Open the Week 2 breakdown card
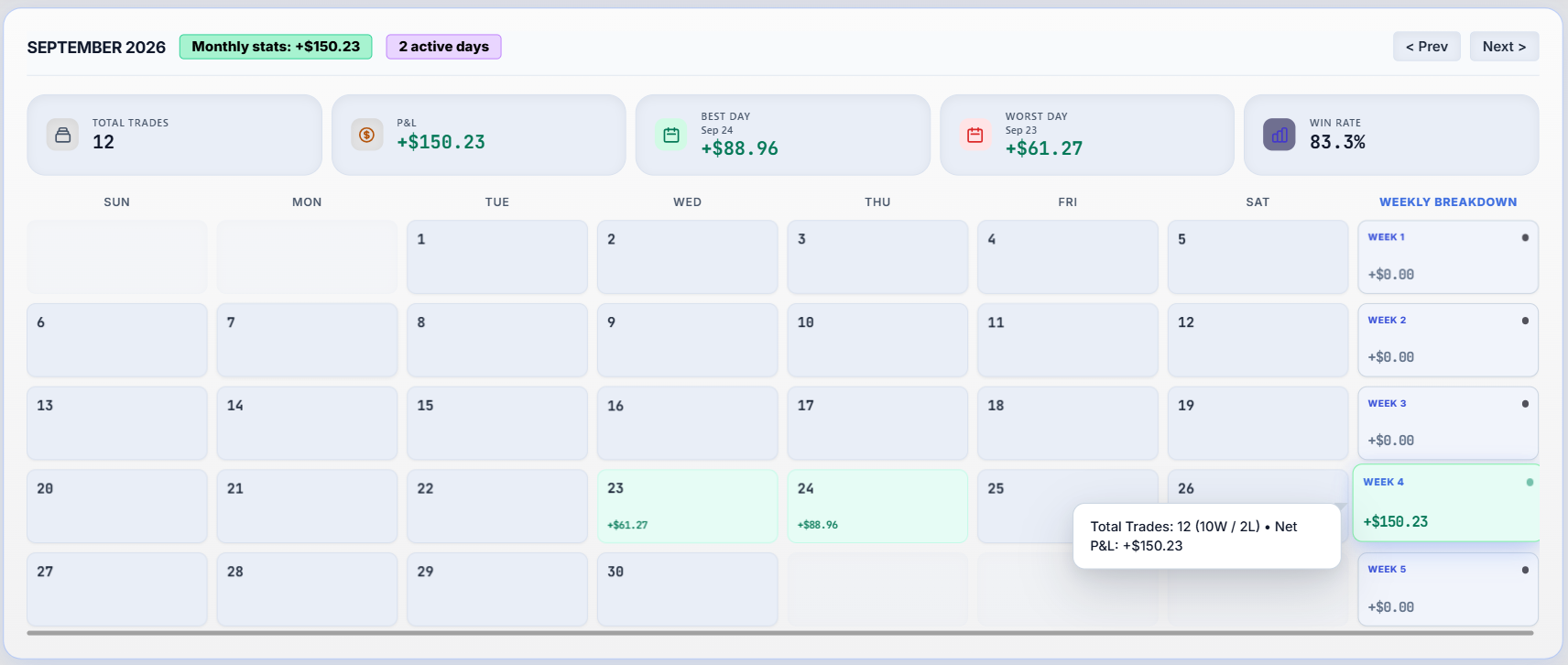 coord(1448,340)
